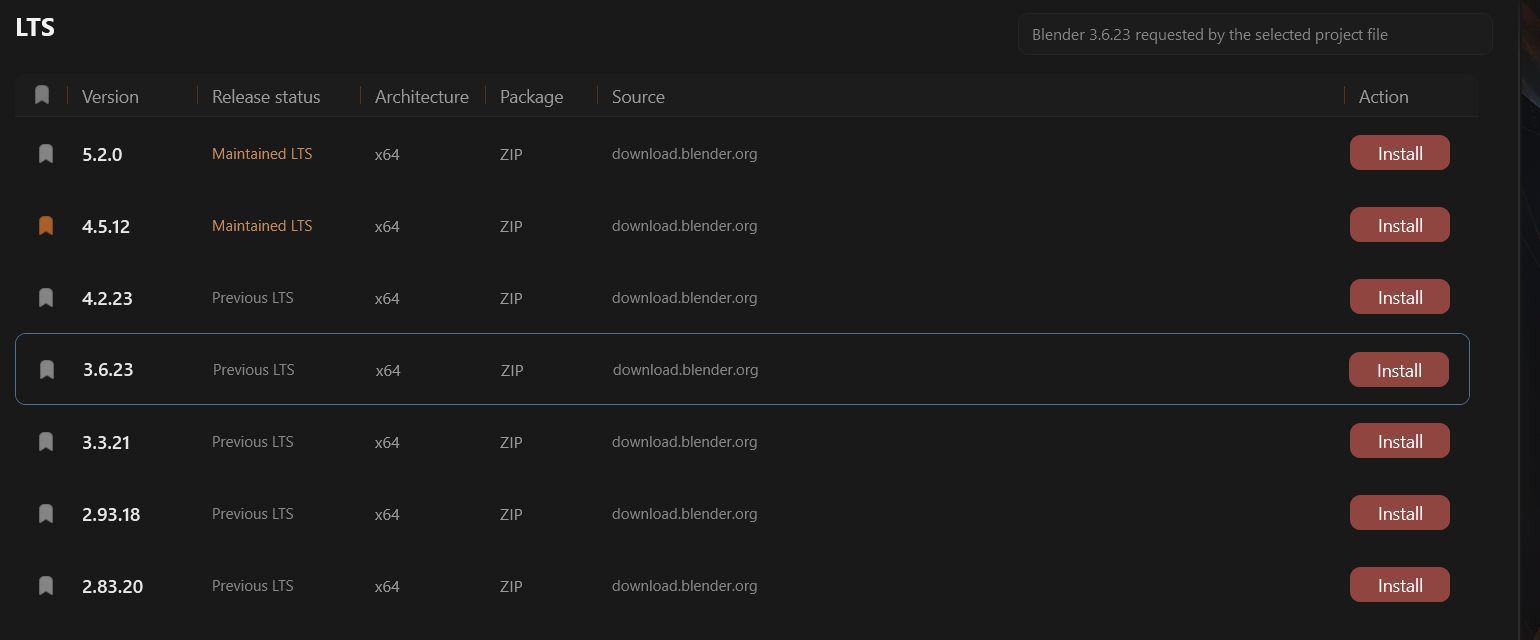Click Previous LTS status of 2.93.18
Viewport: 1540px width, 640px height.
point(253,514)
